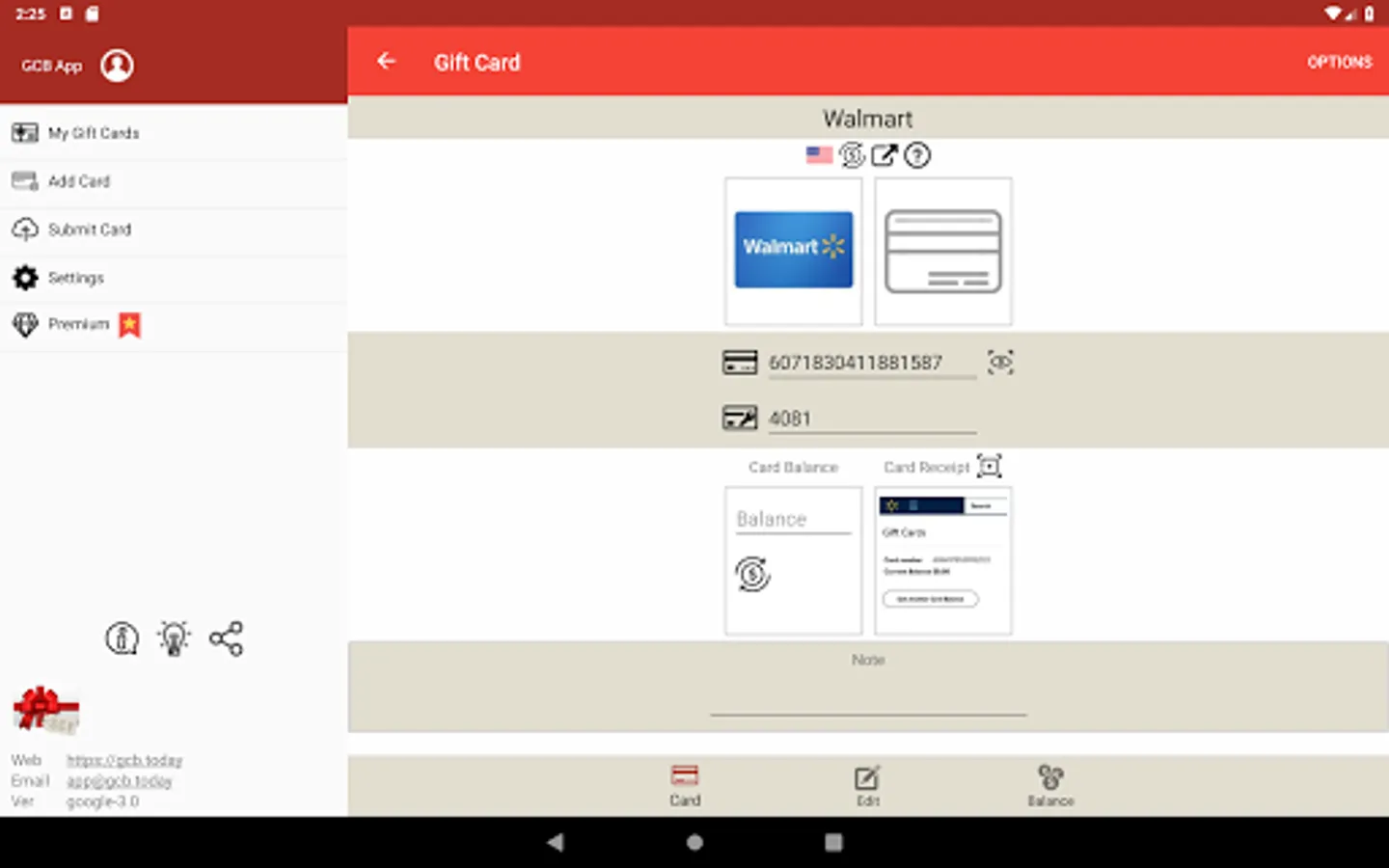This screenshot has width=1389, height=868.
Task: Tap the scan card number icon
Action: coord(1000,363)
